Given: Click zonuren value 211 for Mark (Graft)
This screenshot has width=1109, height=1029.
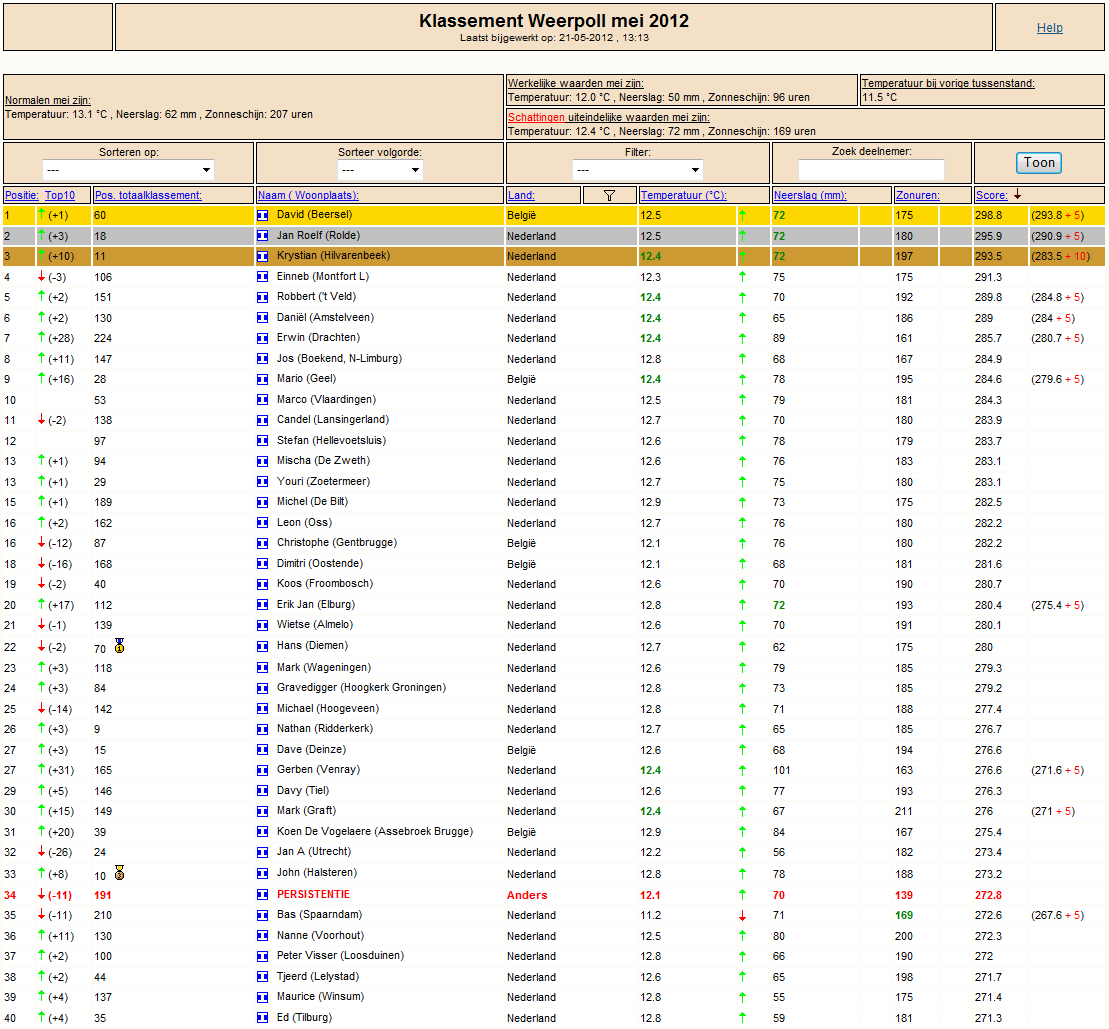Looking at the screenshot, I should pos(903,811).
